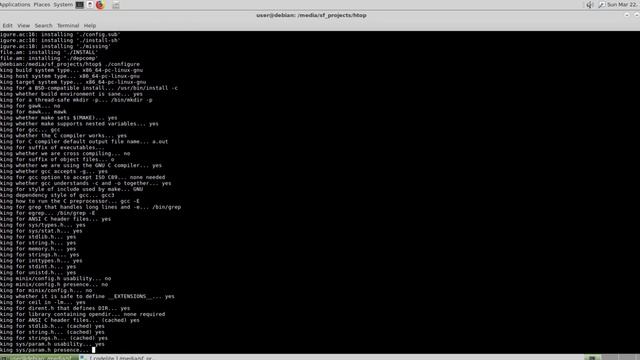Open the terminal View menu
Viewport: 640px width, 360px height.
23,25
